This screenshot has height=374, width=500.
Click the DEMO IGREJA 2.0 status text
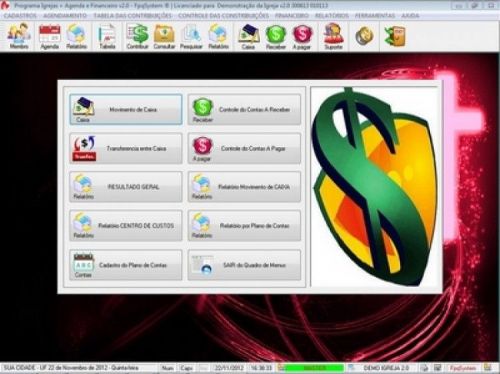(386, 368)
